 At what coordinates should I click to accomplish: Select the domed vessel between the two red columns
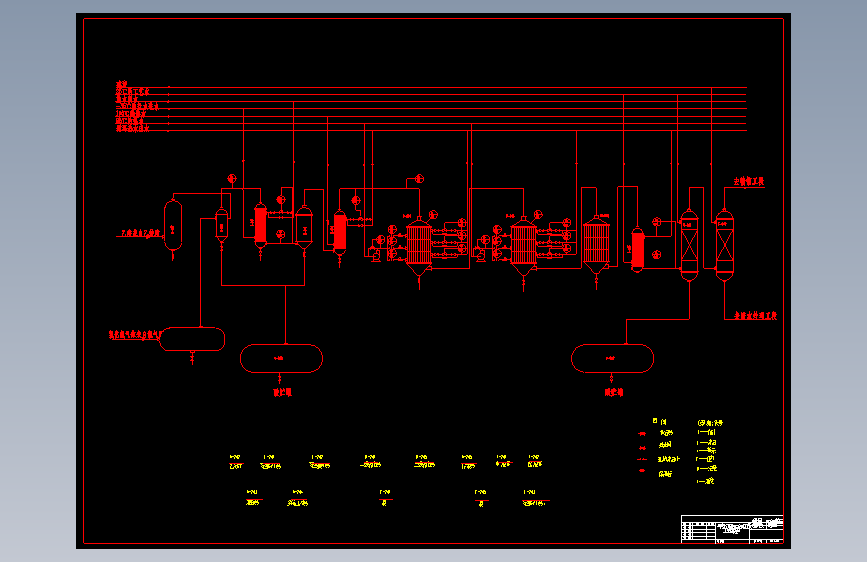(x=304, y=227)
